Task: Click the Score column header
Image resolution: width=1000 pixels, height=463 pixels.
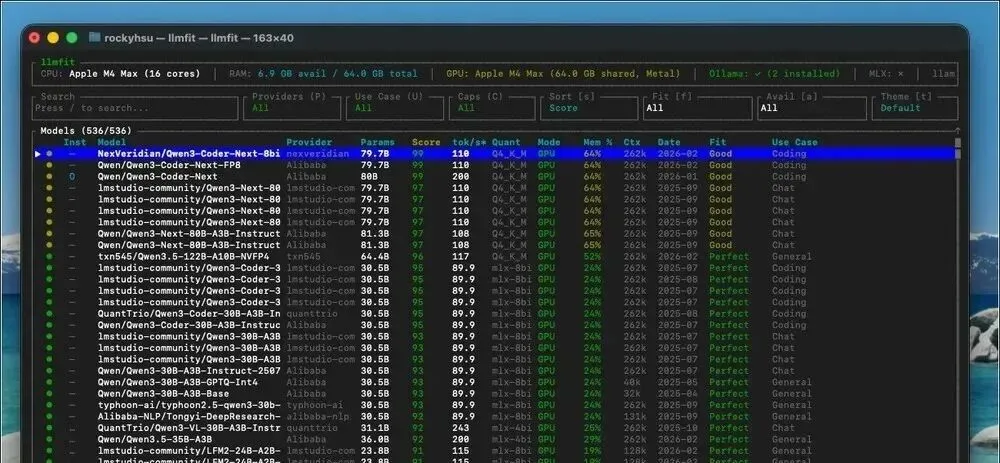Action: [426, 142]
